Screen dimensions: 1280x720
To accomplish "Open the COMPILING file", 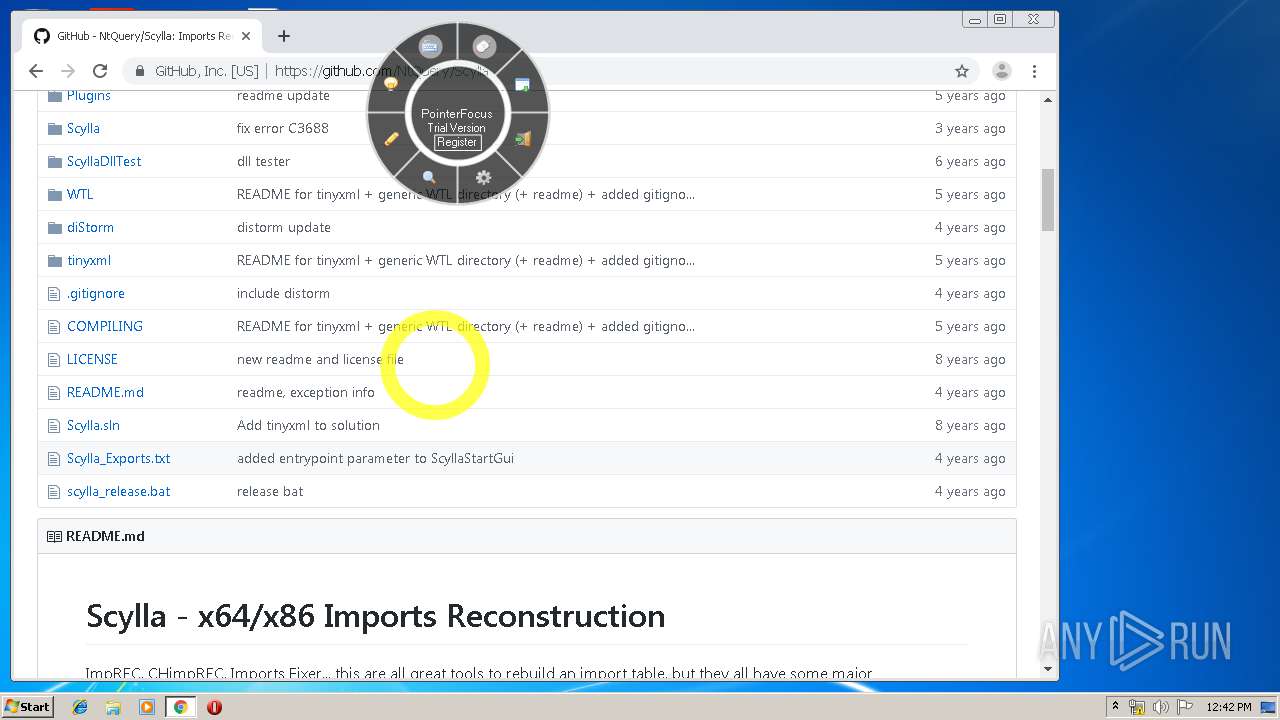I will [105, 326].
